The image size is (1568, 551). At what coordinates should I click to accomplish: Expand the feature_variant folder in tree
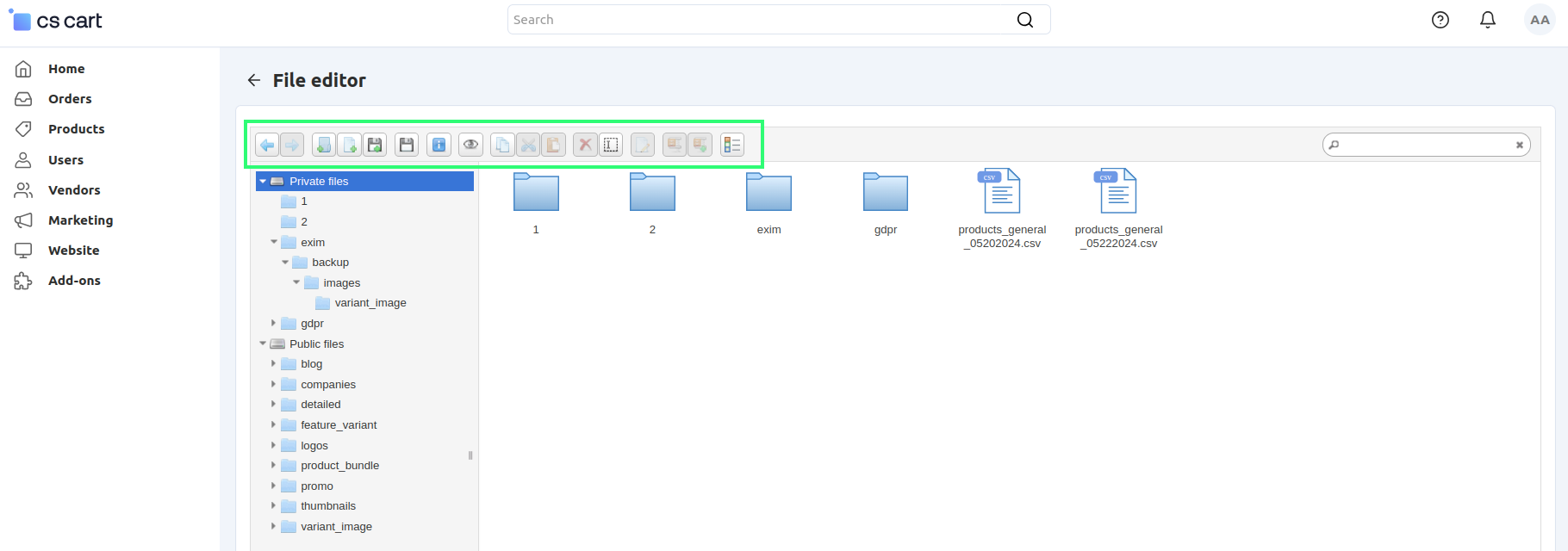click(274, 424)
